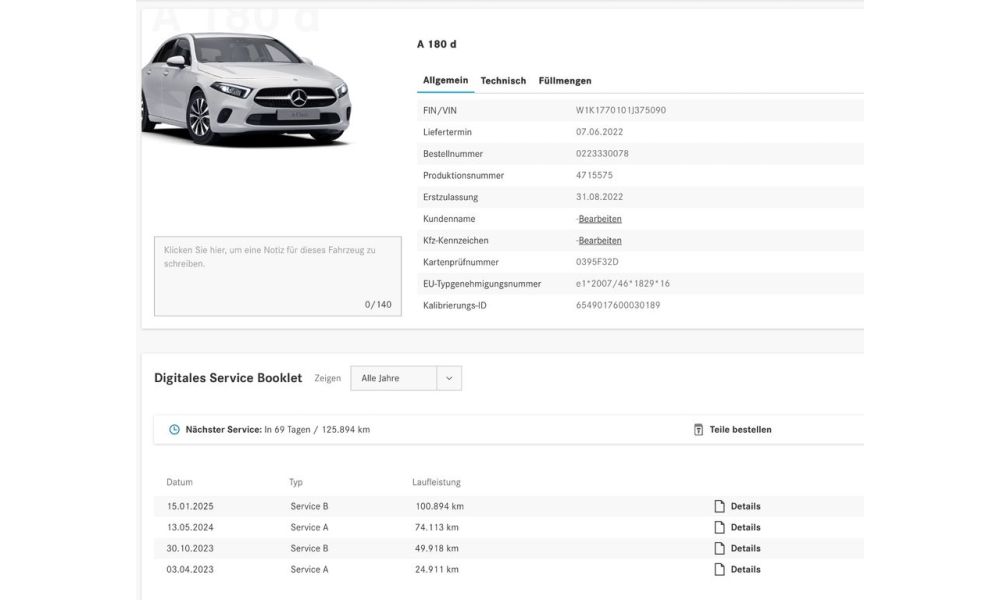Open document icon for 13.05.2024 Service A
1000x600 pixels.
pos(719,527)
